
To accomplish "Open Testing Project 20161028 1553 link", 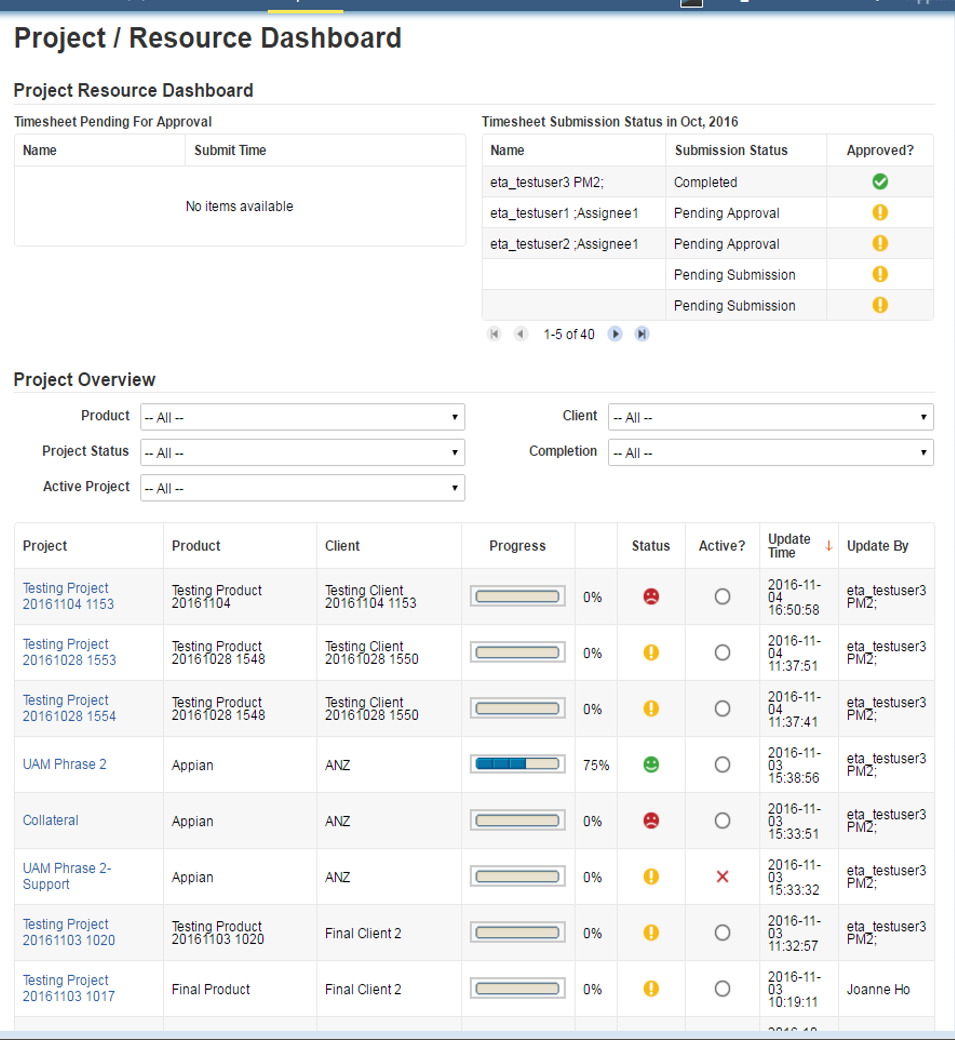I will (69, 652).
